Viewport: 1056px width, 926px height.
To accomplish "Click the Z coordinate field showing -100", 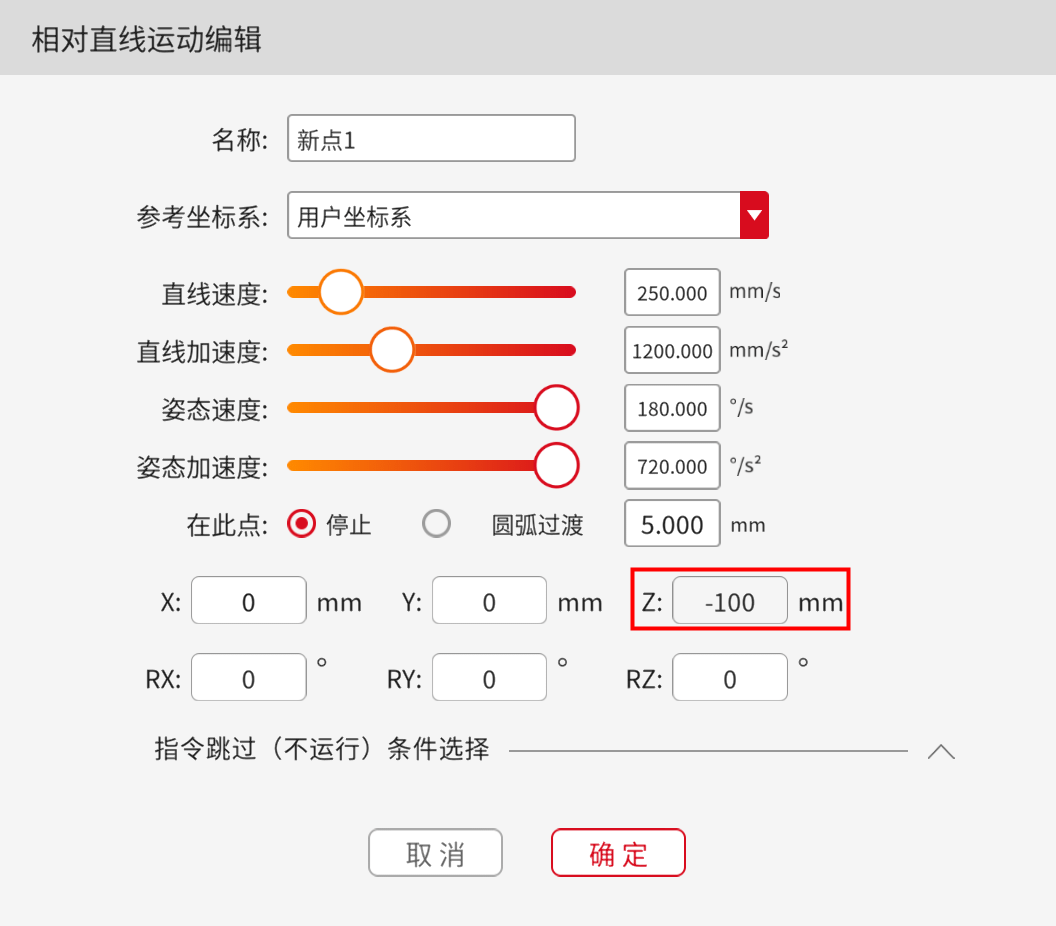I will click(729, 601).
